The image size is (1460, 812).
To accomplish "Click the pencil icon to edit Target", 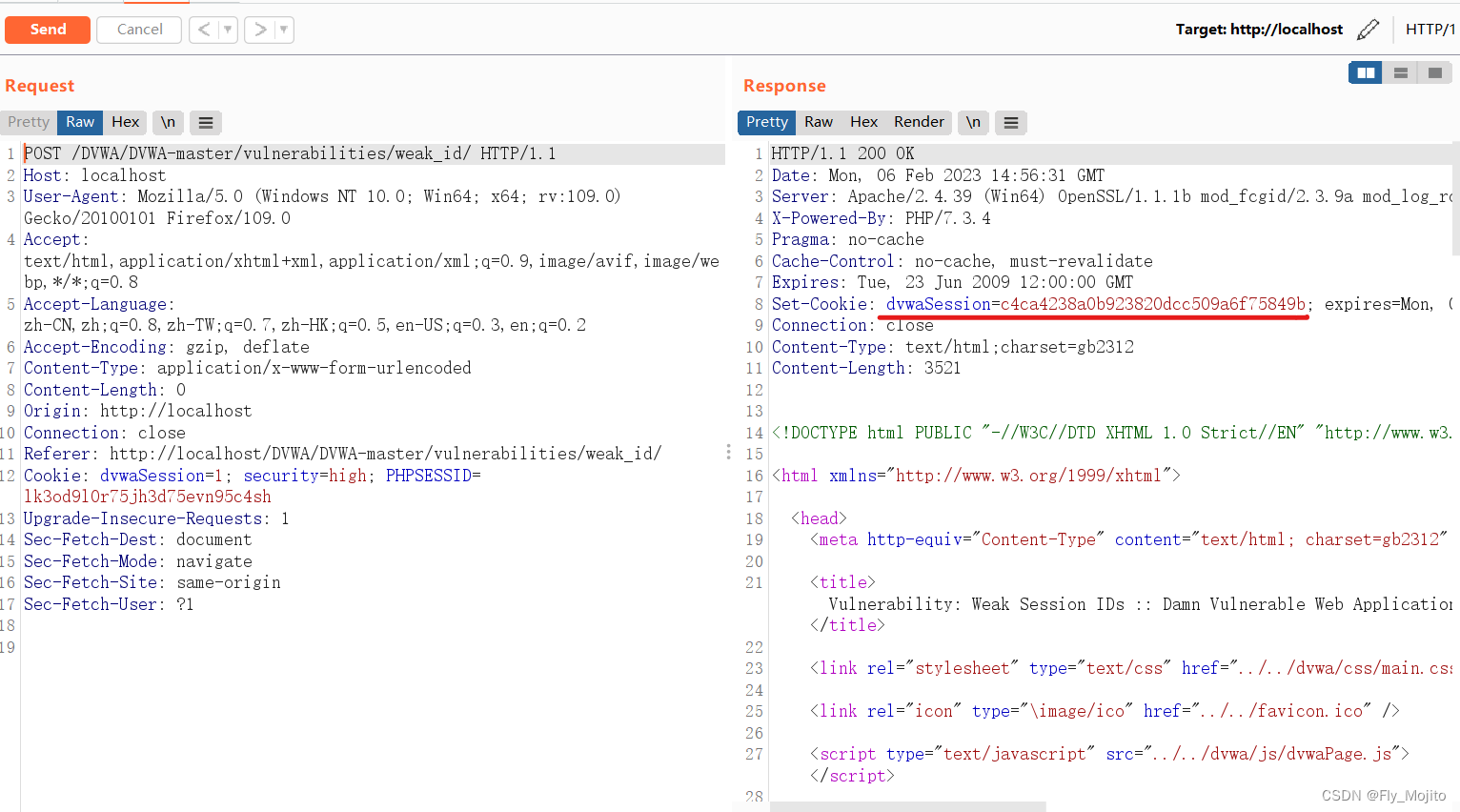I will (1369, 30).
